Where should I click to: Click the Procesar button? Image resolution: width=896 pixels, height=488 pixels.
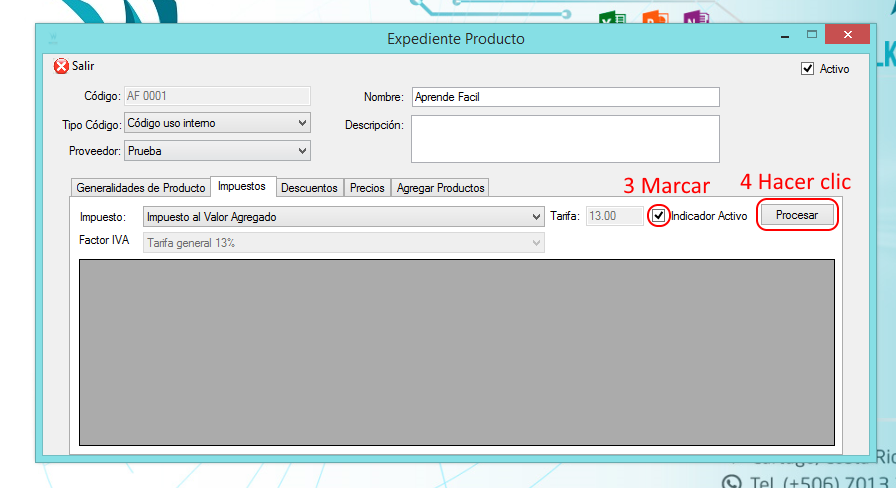pos(797,215)
